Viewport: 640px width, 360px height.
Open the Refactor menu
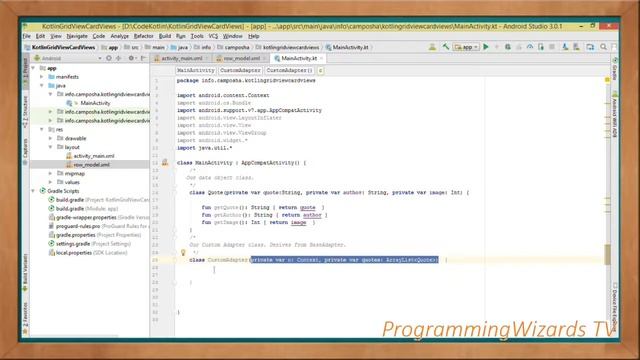tap(144, 36)
